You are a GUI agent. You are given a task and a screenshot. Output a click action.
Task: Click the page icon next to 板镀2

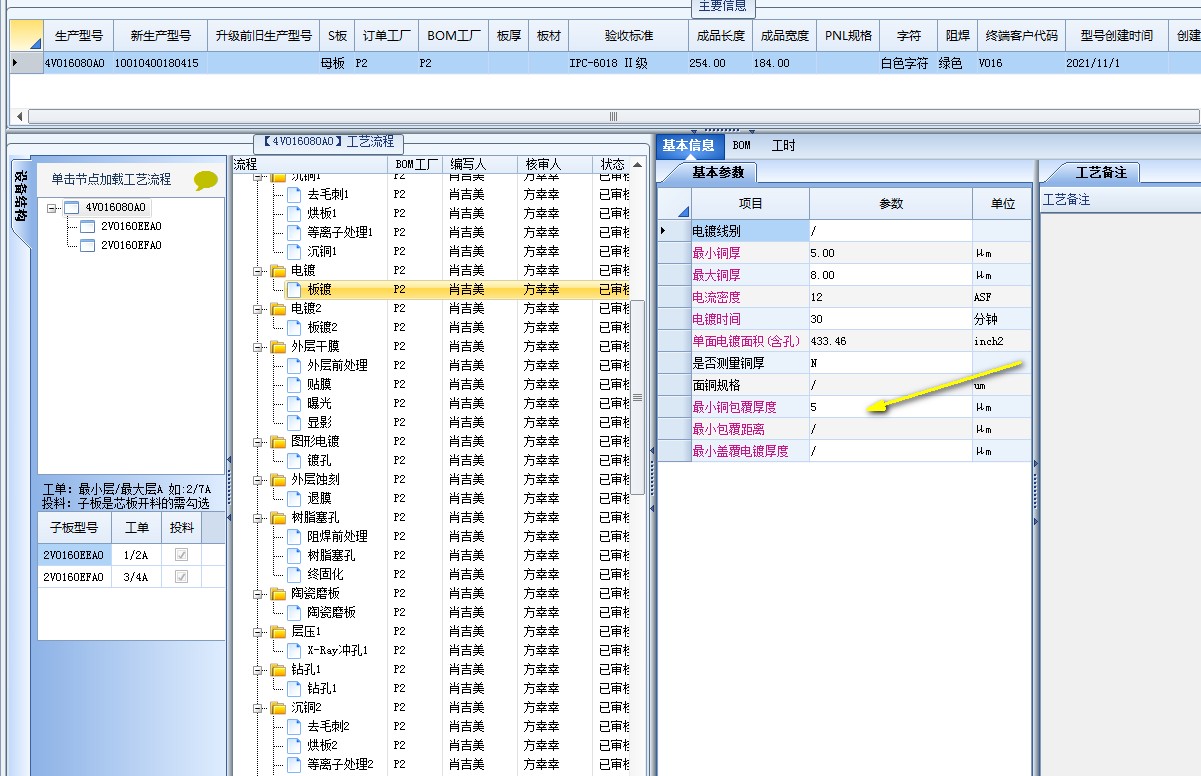[294, 328]
